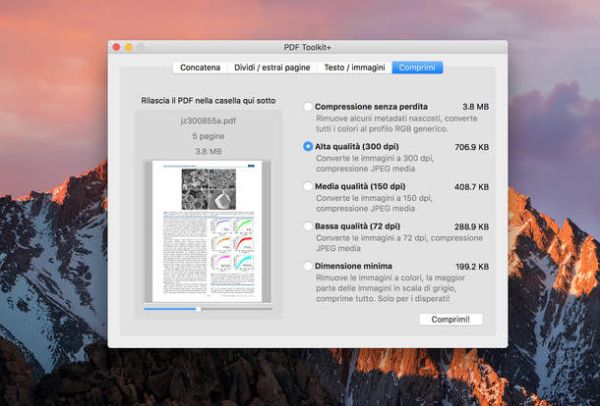Select the Comprimi tab
Screen dimensions: 600x406
pyautogui.click(x=417, y=67)
